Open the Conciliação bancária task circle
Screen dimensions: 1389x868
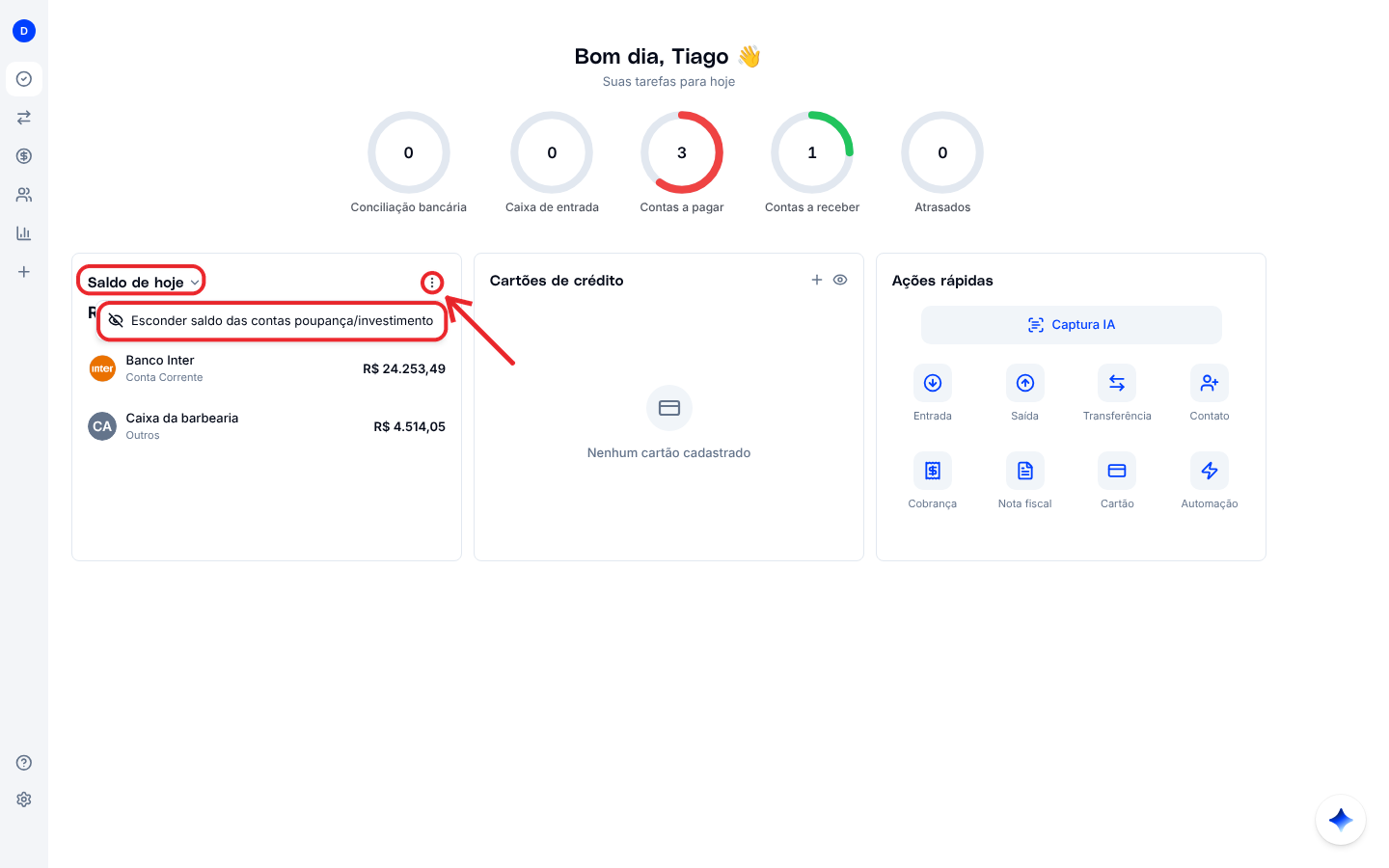pyautogui.click(x=409, y=152)
